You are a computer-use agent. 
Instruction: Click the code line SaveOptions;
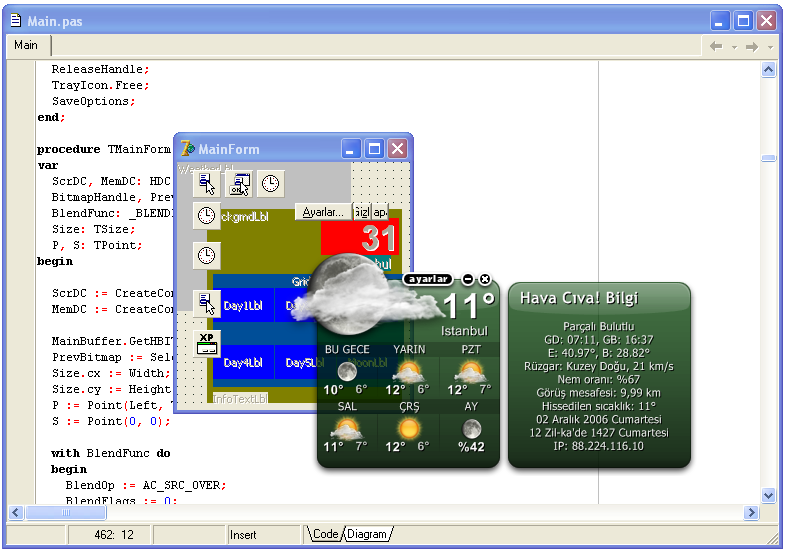94,101
